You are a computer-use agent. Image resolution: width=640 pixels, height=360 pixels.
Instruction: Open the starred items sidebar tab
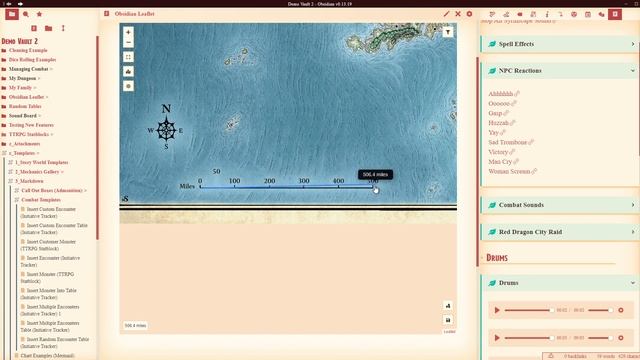tap(39, 14)
